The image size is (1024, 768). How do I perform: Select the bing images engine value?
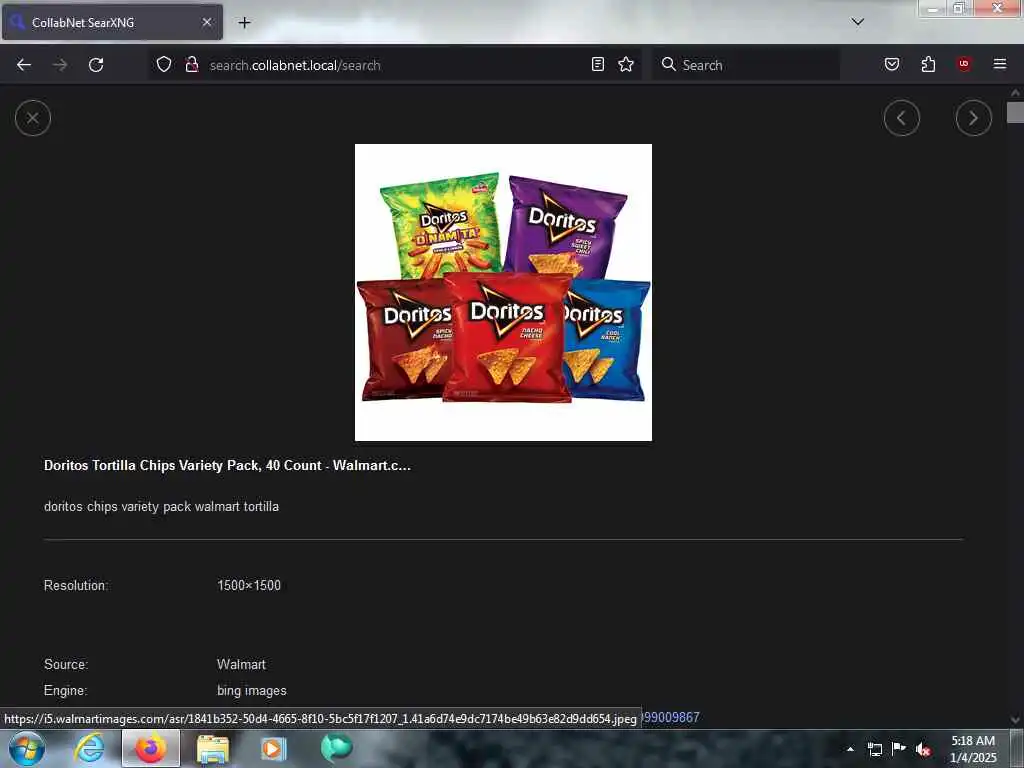251,691
